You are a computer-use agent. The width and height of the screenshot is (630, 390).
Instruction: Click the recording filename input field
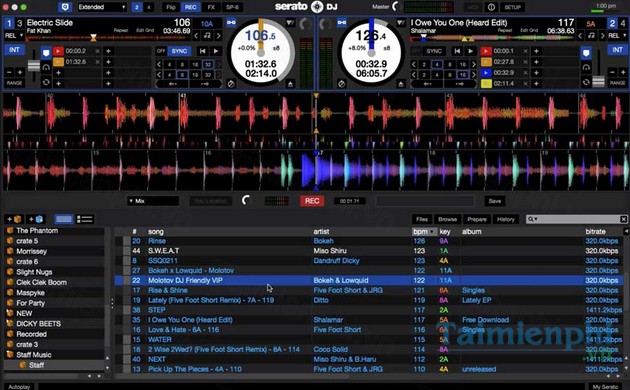(x=425, y=201)
